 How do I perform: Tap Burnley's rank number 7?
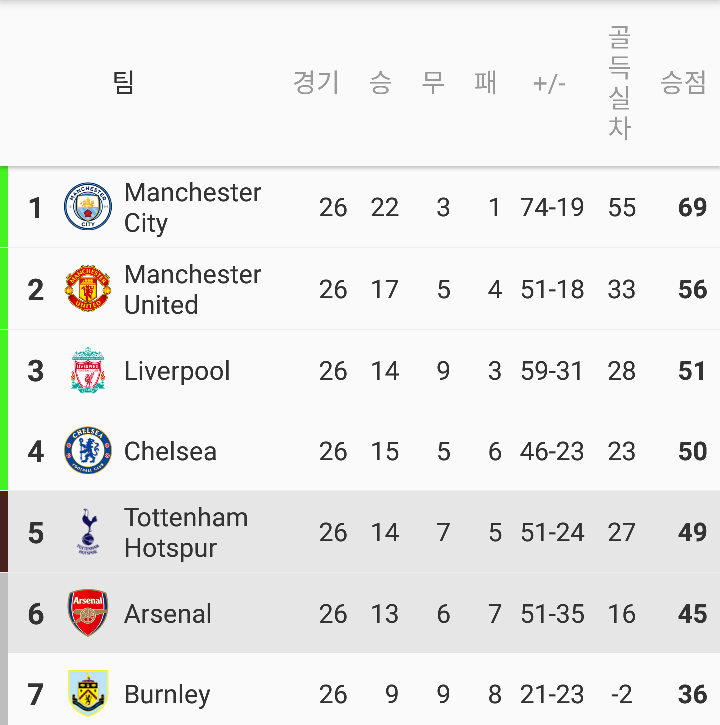coord(36,694)
